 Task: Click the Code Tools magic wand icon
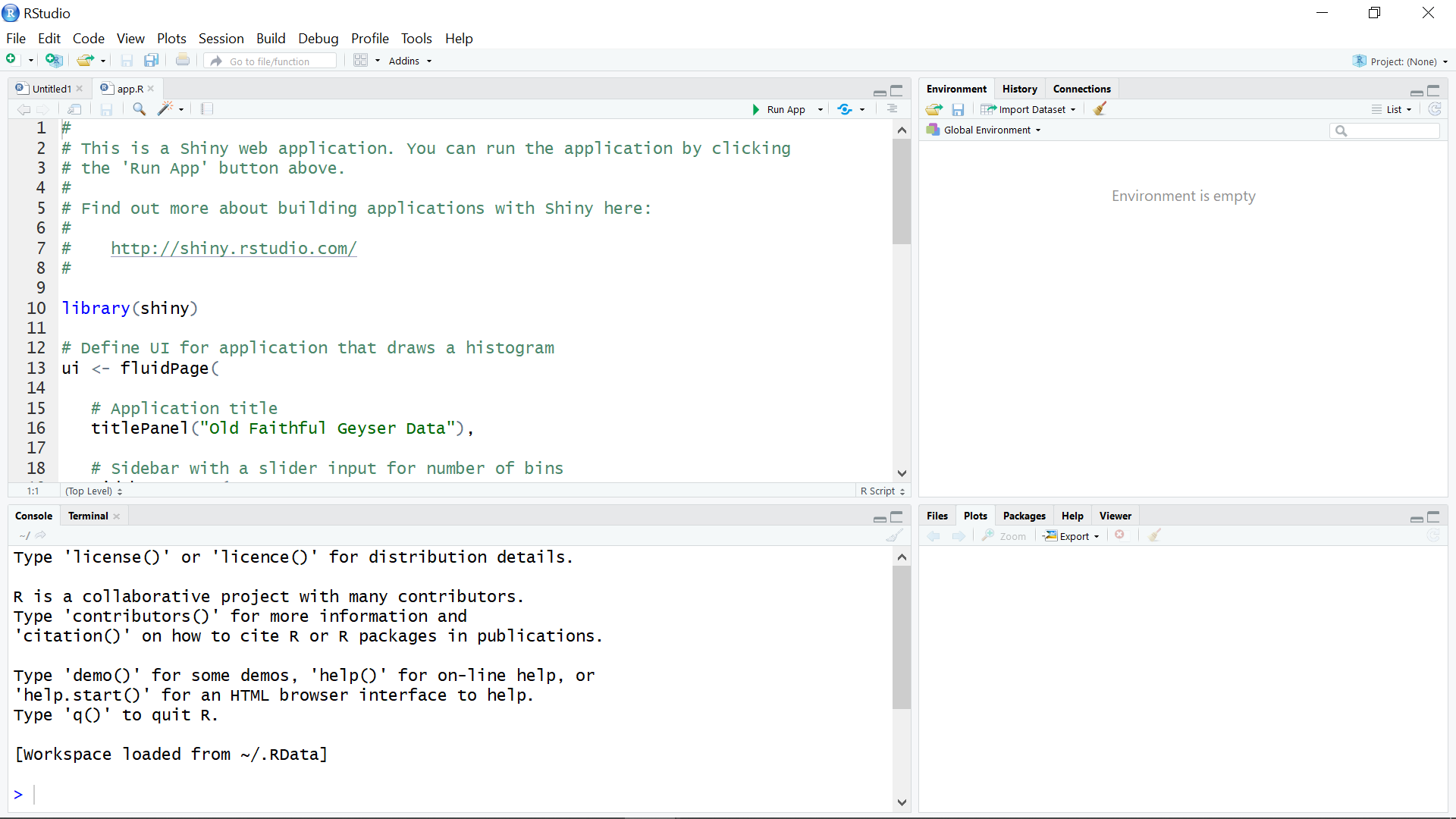[165, 109]
